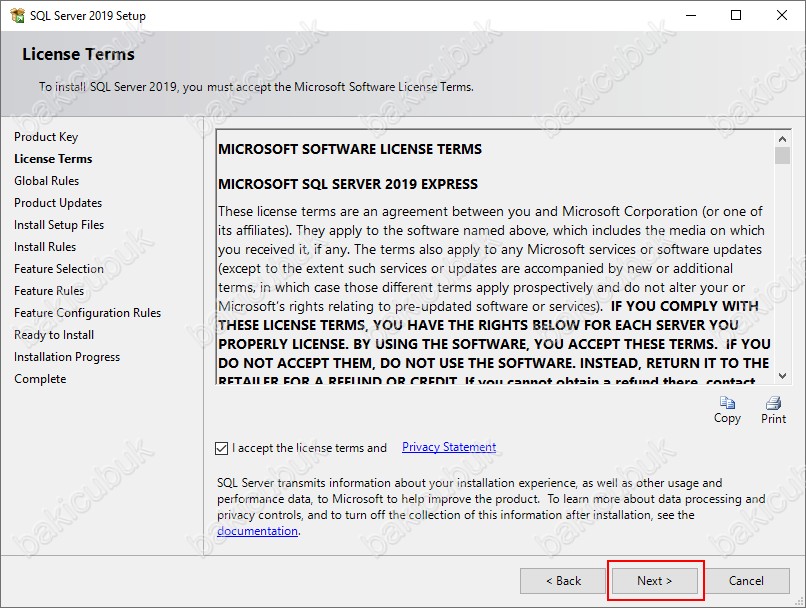Cancel the SQL Server setup
Screen dimensions: 806x608
746,581
